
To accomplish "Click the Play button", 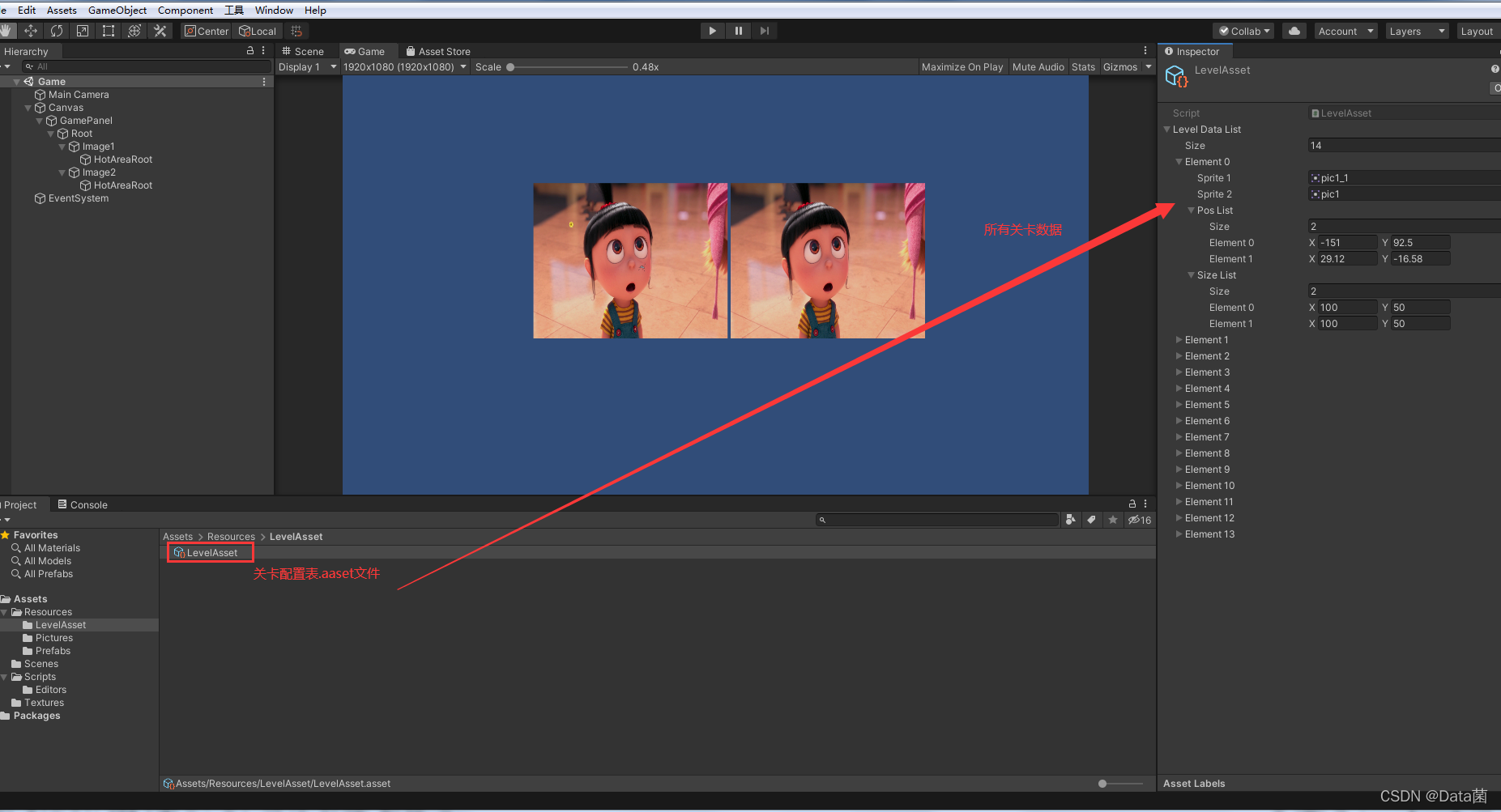I will click(713, 31).
